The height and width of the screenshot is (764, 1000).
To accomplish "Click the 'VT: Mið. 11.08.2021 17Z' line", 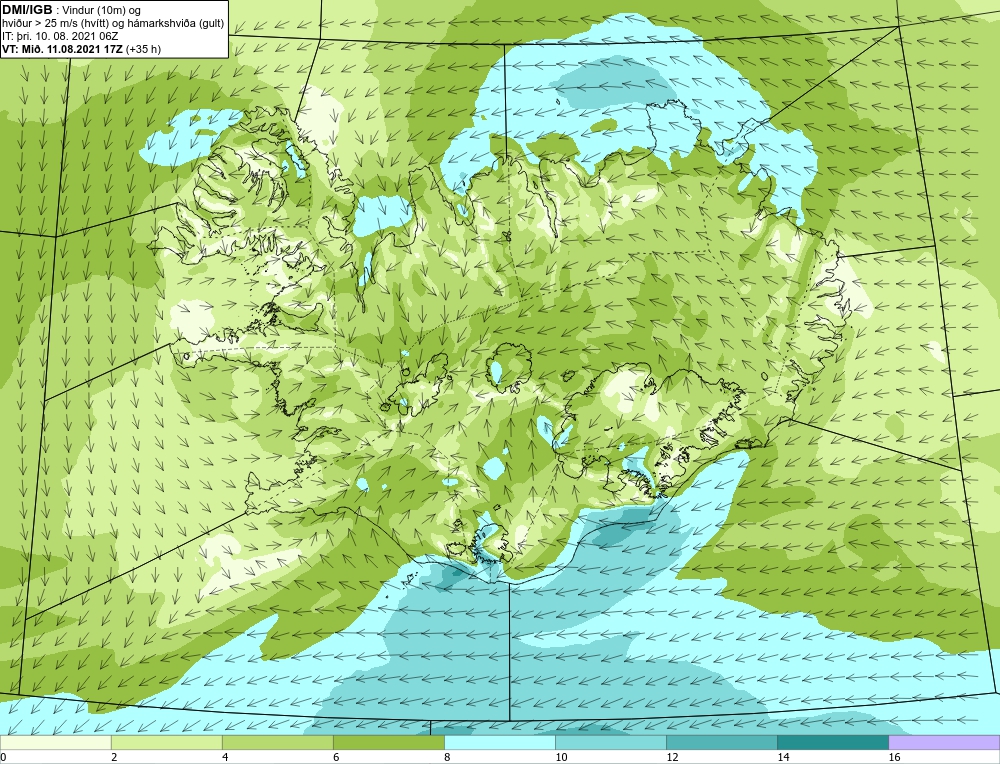I will 62,49.
